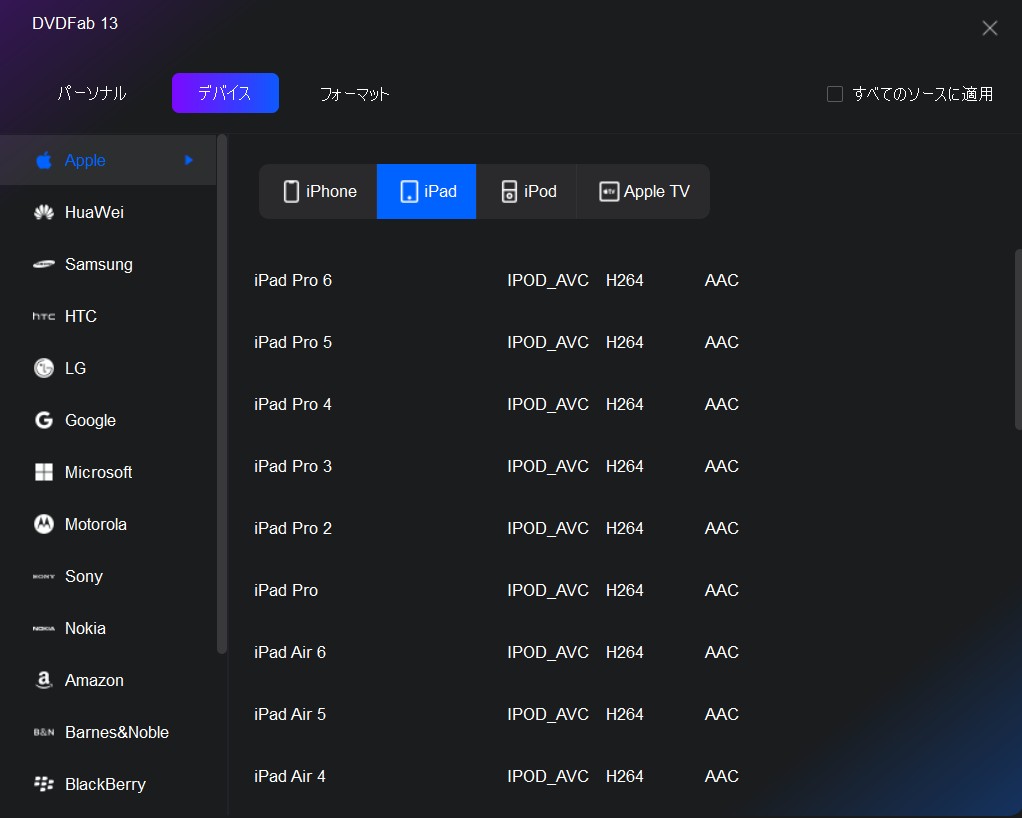Choose the LG brand icon

click(43, 369)
